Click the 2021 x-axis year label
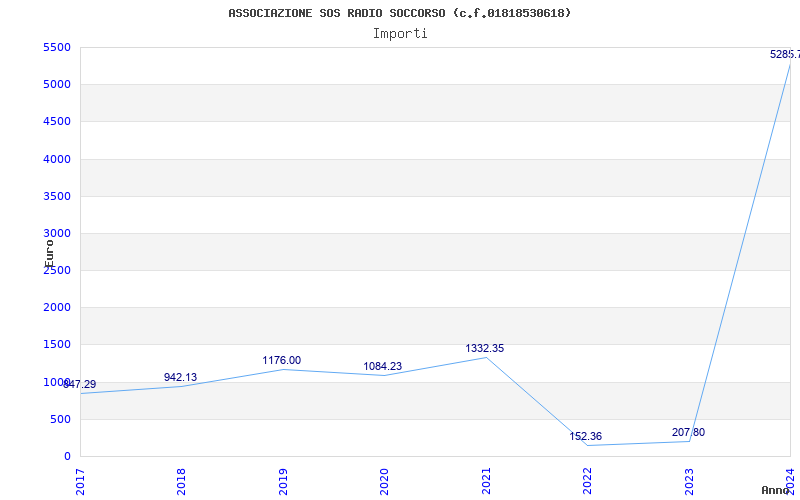The image size is (800, 500). click(x=486, y=482)
